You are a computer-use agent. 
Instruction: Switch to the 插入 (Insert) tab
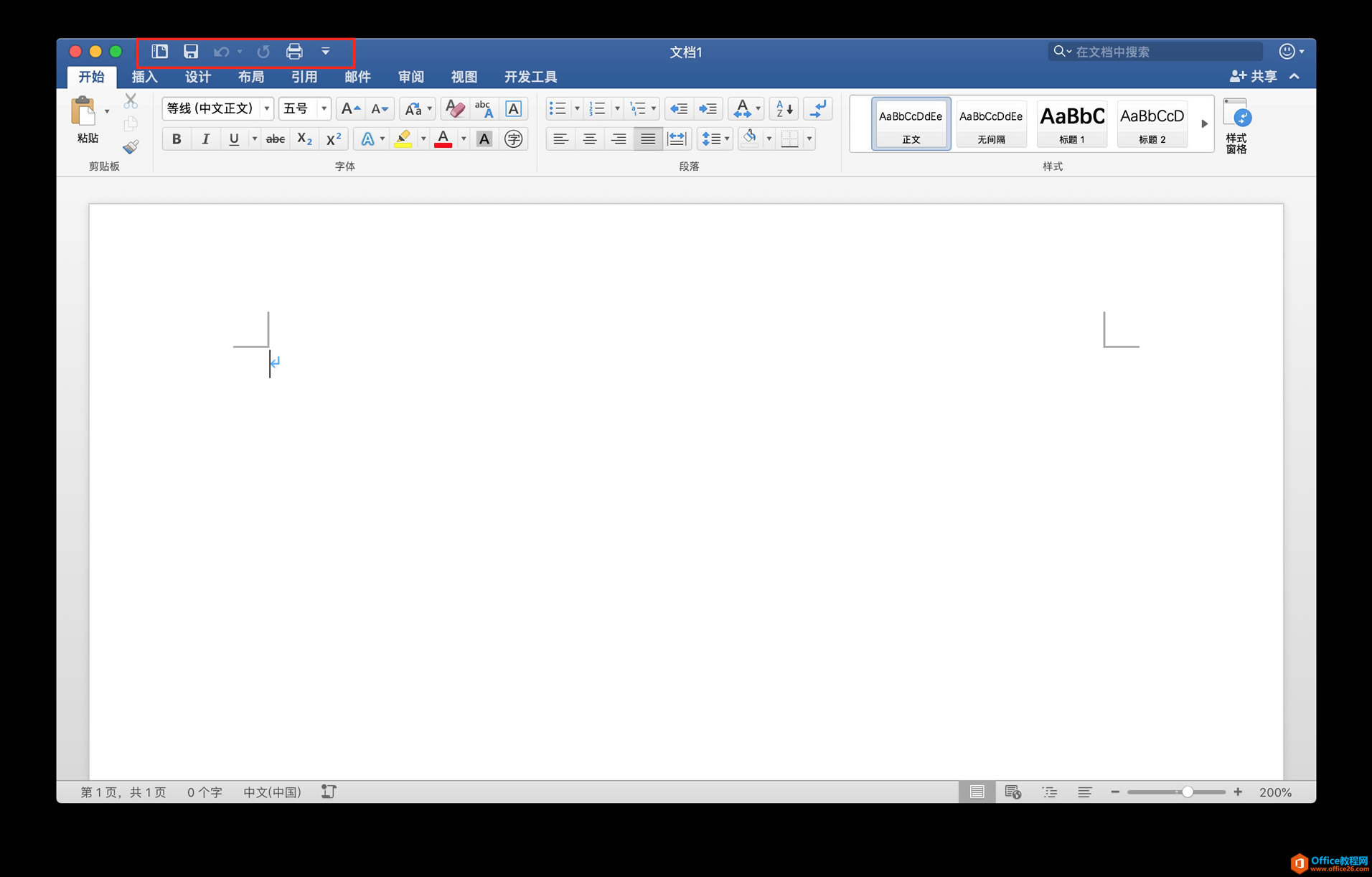pyautogui.click(x=144, y=77)
